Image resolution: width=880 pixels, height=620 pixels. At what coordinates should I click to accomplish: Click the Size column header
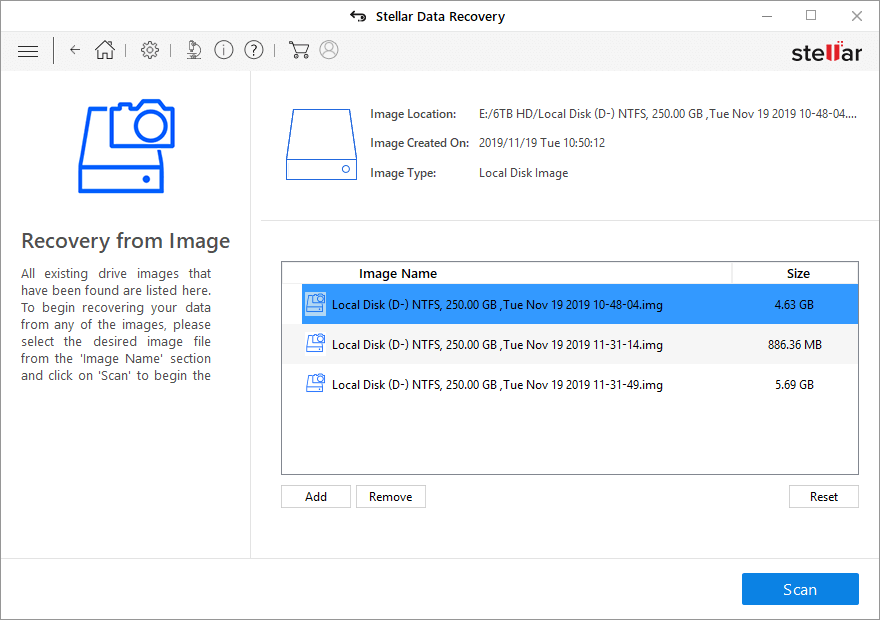798,273
